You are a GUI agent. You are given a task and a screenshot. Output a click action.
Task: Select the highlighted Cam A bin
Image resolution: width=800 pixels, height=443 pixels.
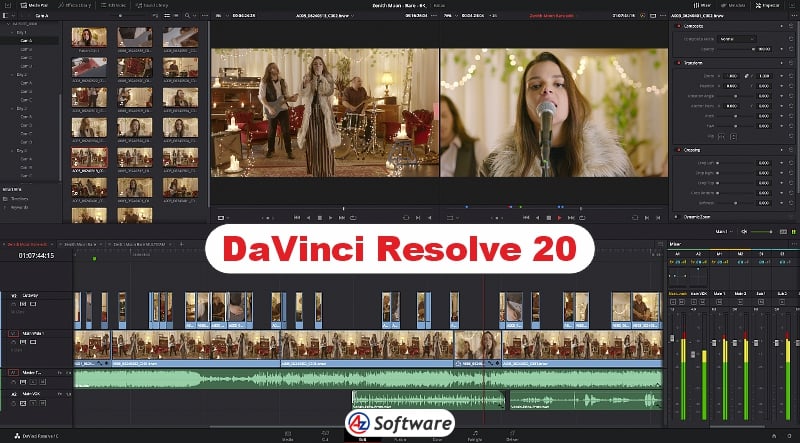pyautogui.click(x=27, y=41)
